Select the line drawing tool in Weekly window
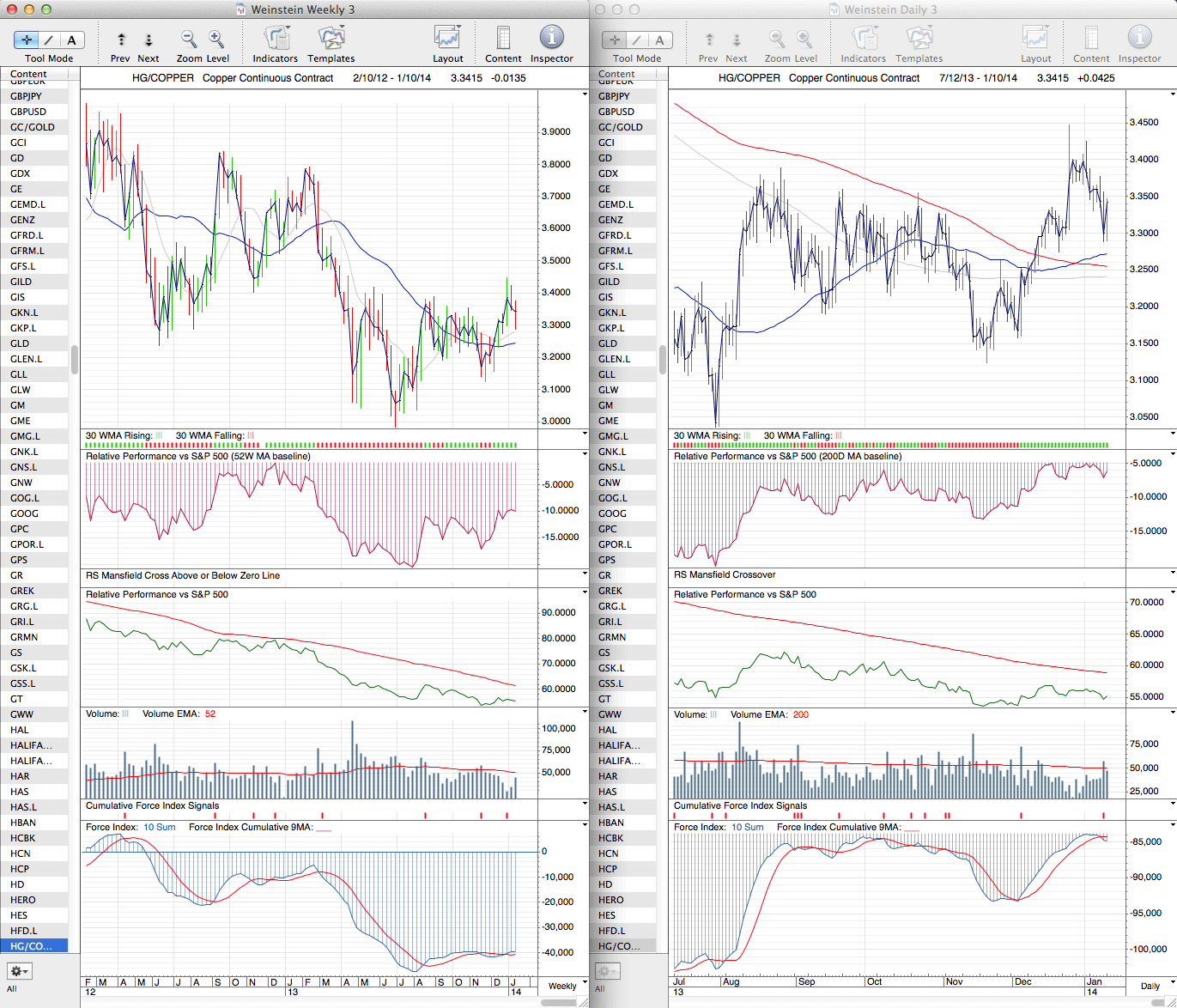1177x1008 pixels. click(x=49, y=39)
